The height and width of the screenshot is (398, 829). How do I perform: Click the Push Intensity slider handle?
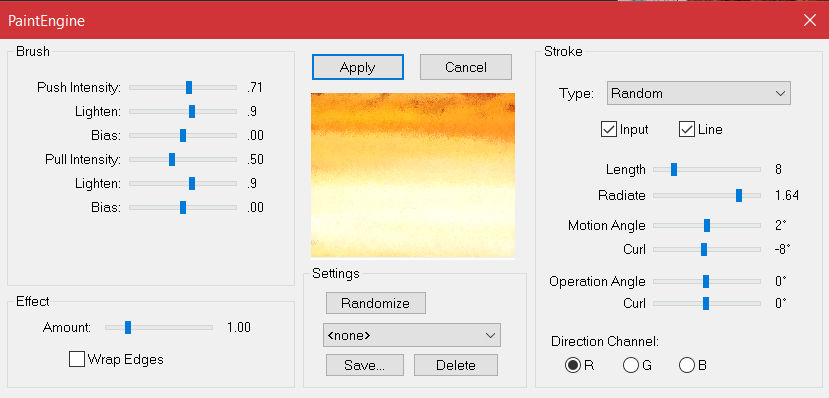pos(189,88)
